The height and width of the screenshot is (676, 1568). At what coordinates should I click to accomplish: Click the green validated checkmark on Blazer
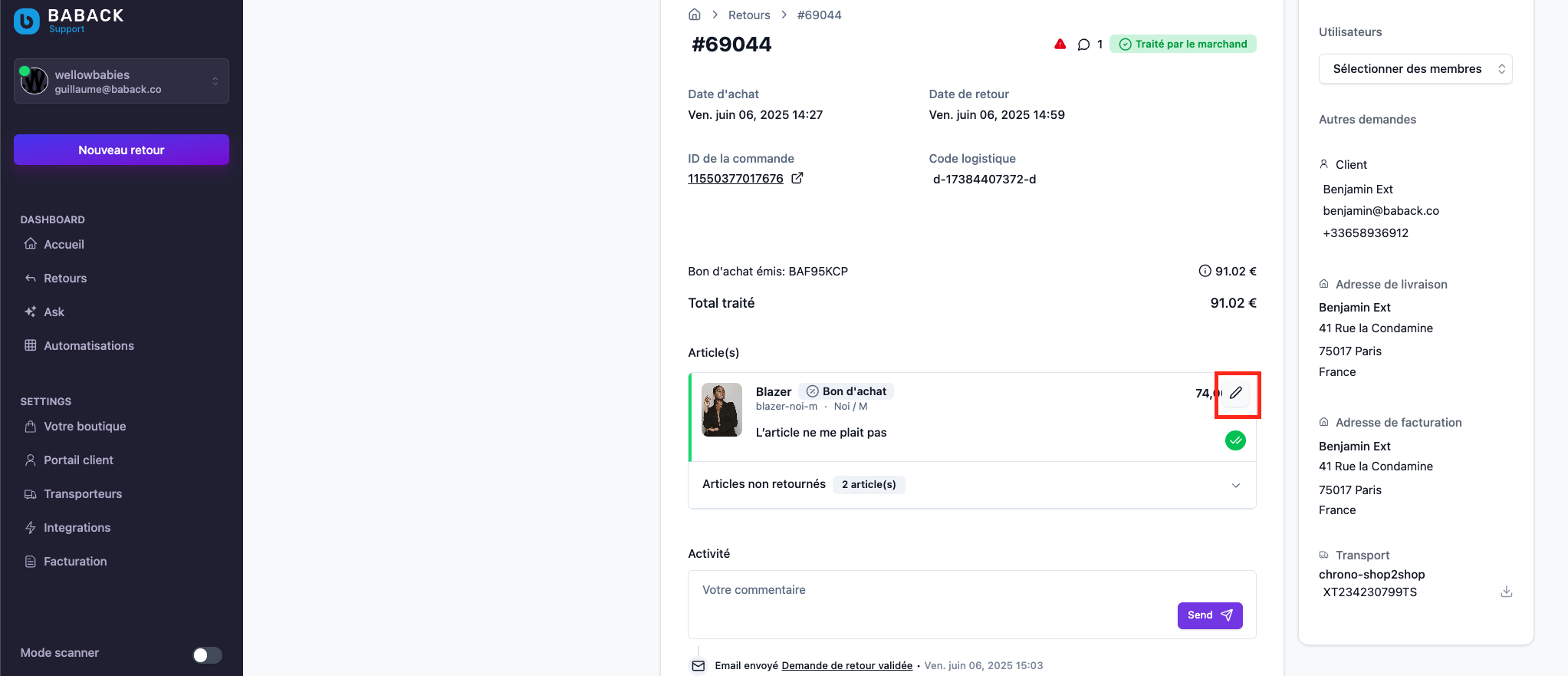tap(1235, 440)
